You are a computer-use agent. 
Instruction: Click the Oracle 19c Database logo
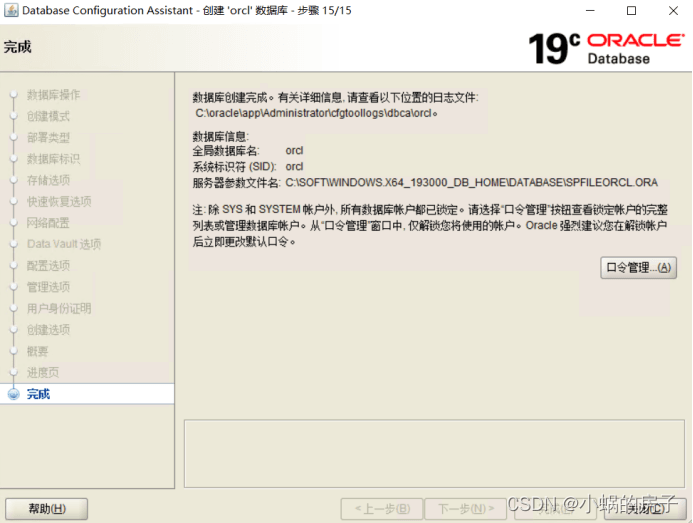tap(606, 48)
